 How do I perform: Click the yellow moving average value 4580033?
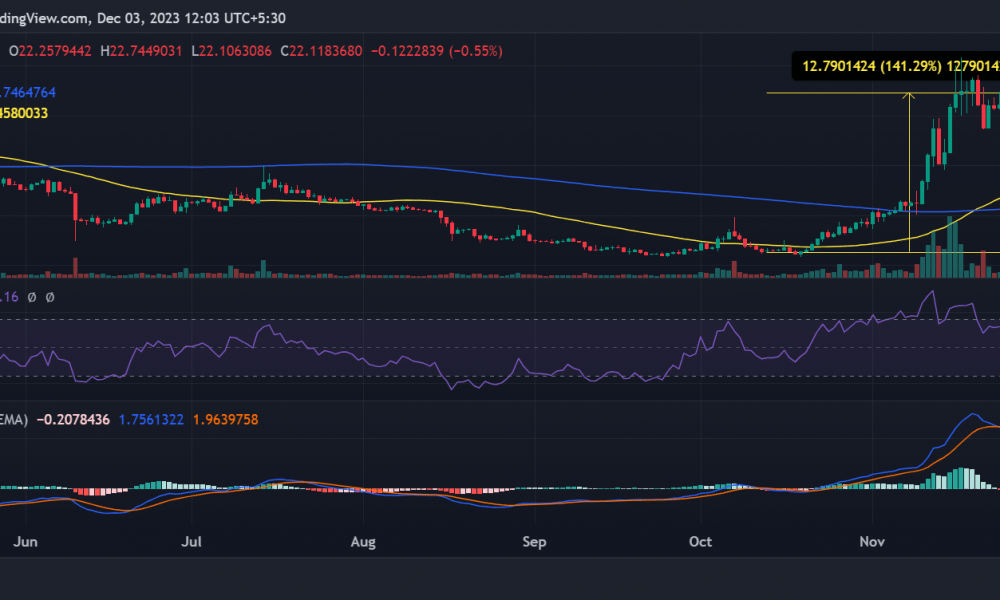coord(24,113)
